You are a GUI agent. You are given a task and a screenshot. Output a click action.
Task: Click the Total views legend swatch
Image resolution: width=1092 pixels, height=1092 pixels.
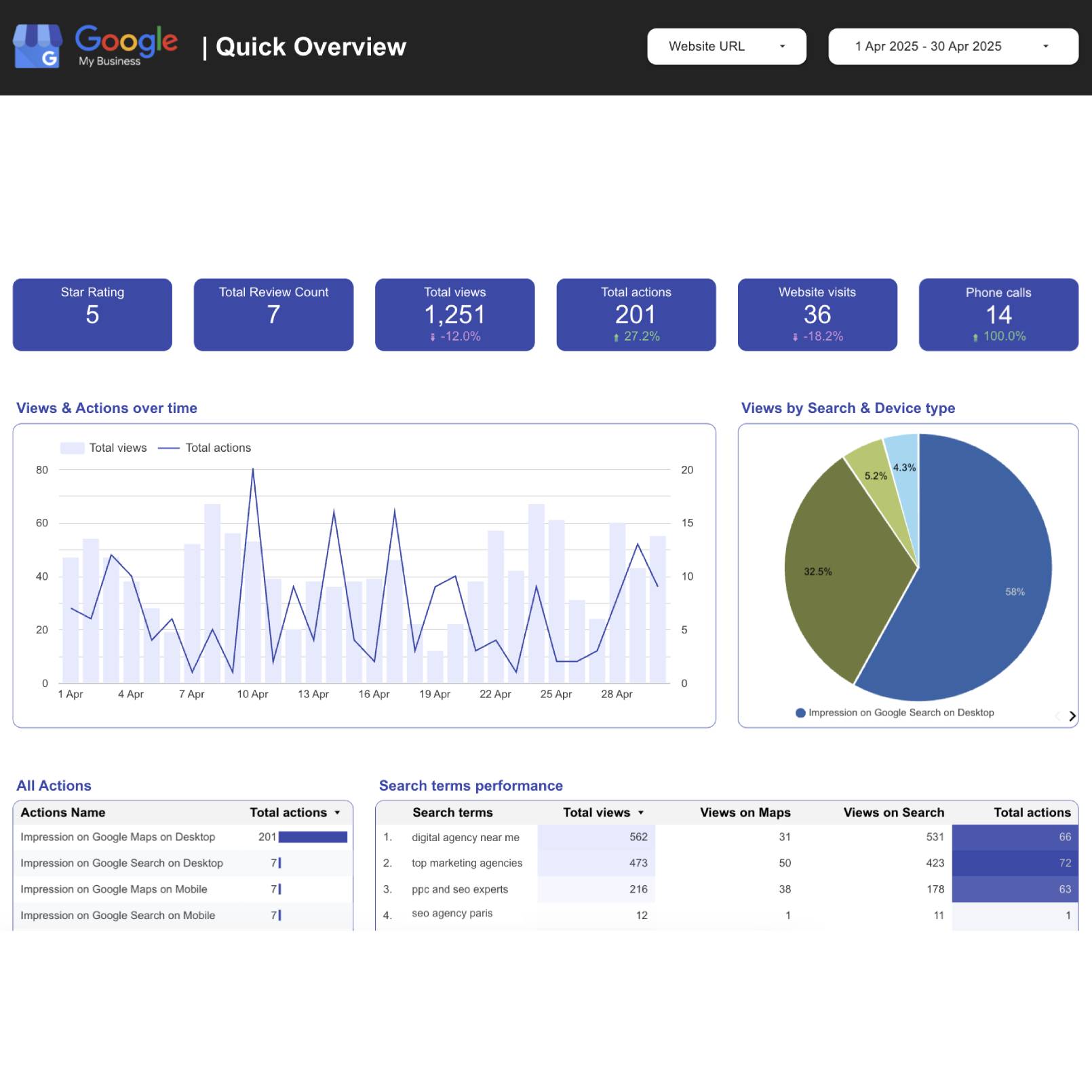coord(72,448)
